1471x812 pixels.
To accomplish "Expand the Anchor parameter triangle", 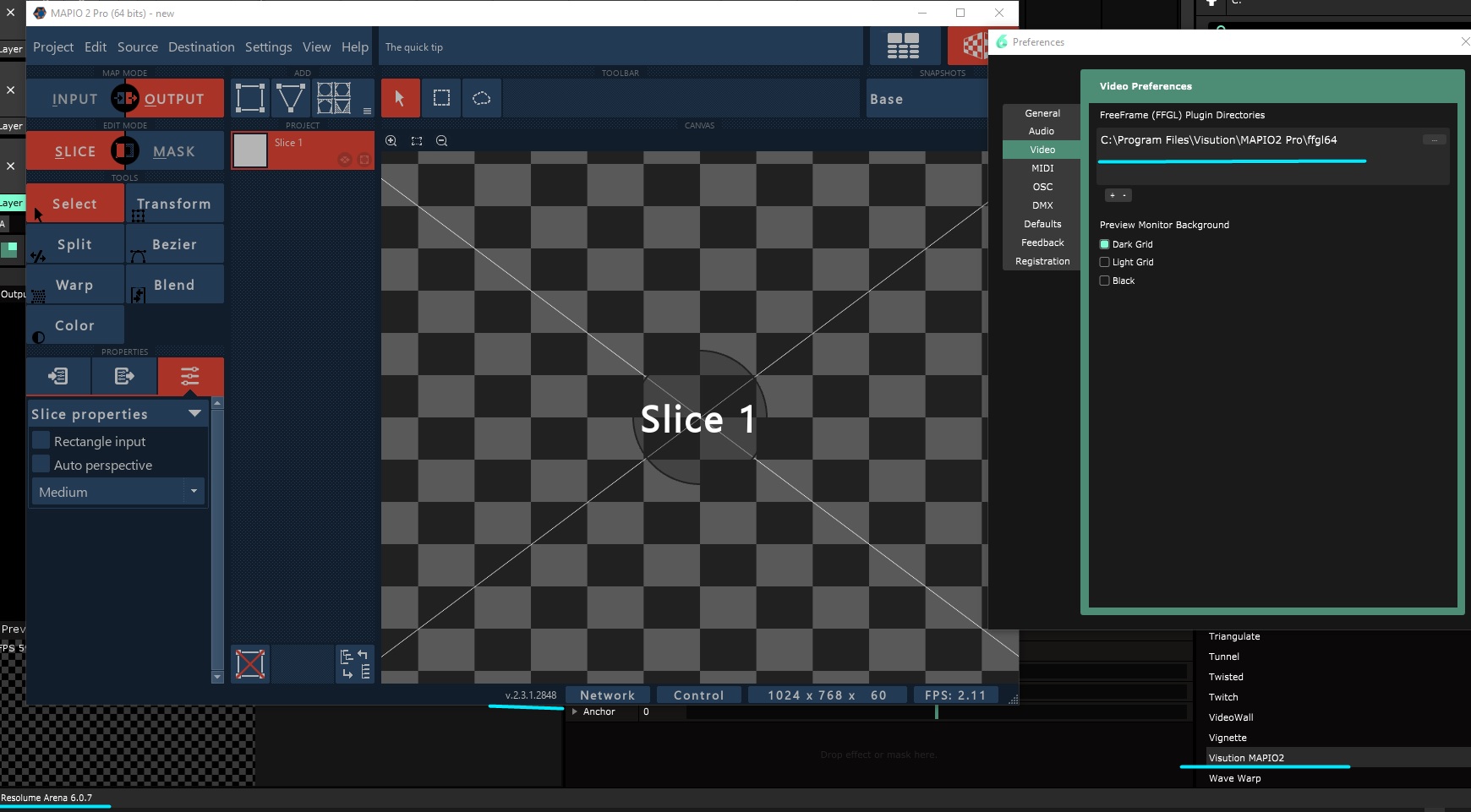I will click(x=575, y=711).
